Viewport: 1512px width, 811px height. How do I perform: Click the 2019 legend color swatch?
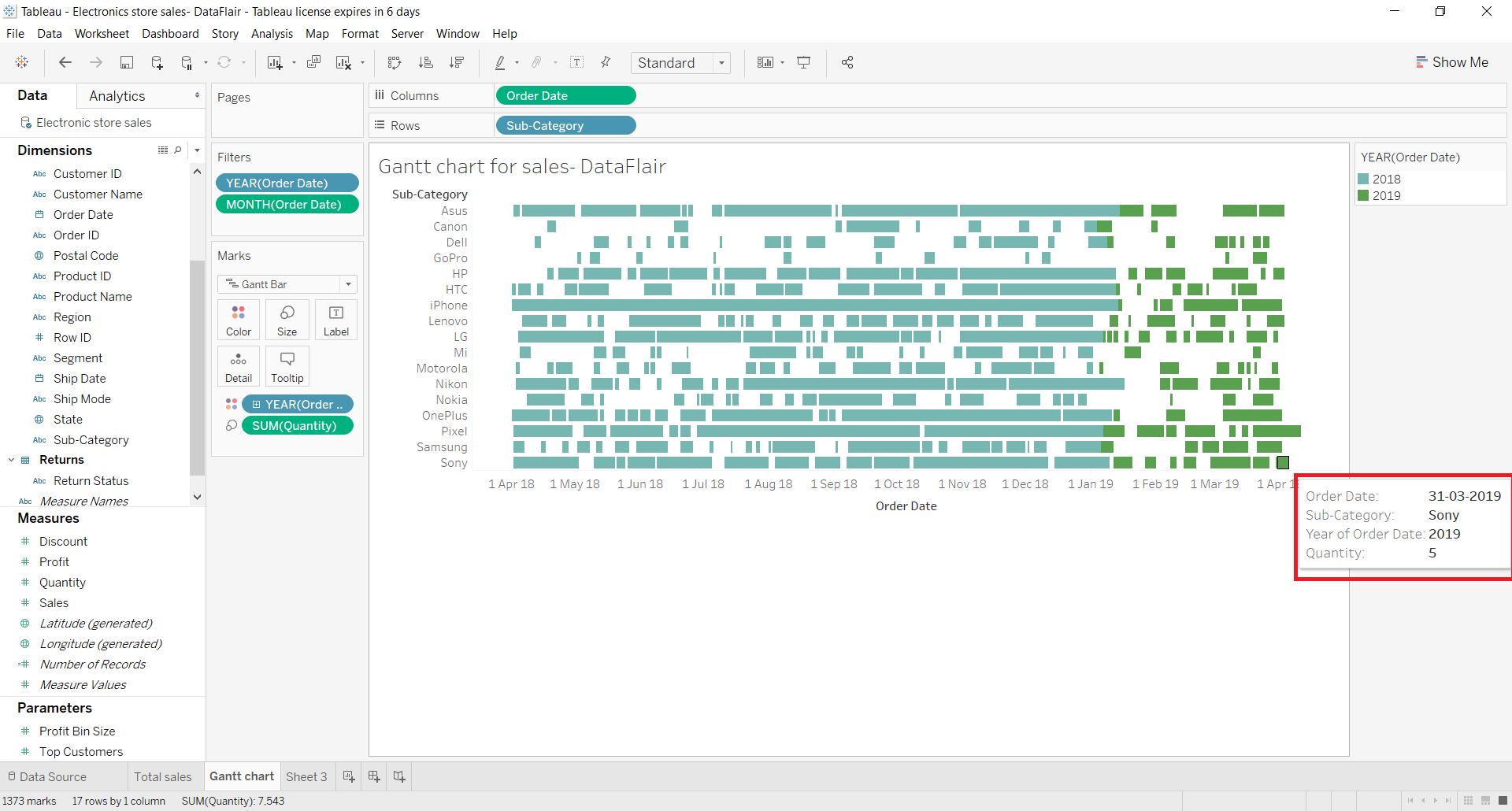coord(1365,195)
